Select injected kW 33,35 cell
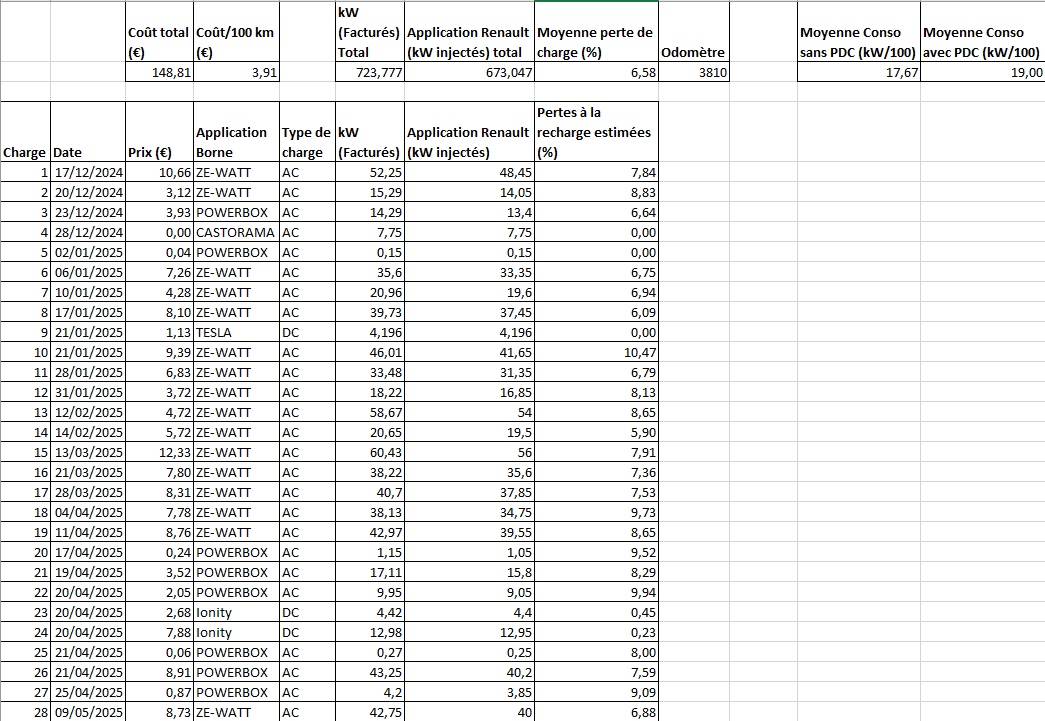 [469, 272]
